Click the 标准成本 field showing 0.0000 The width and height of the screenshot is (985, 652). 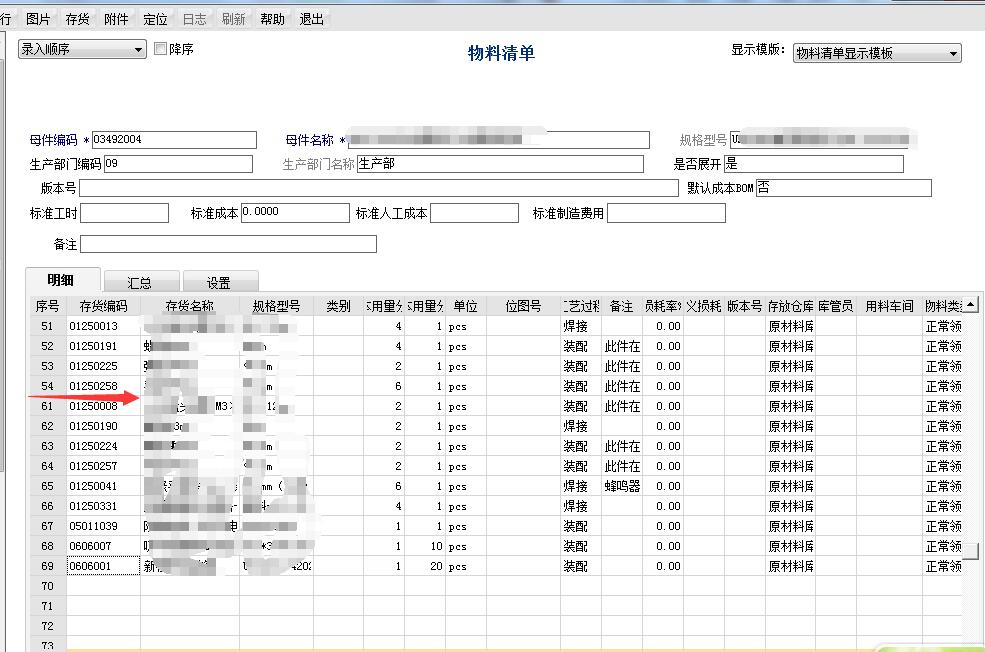(x=295, y=213)
